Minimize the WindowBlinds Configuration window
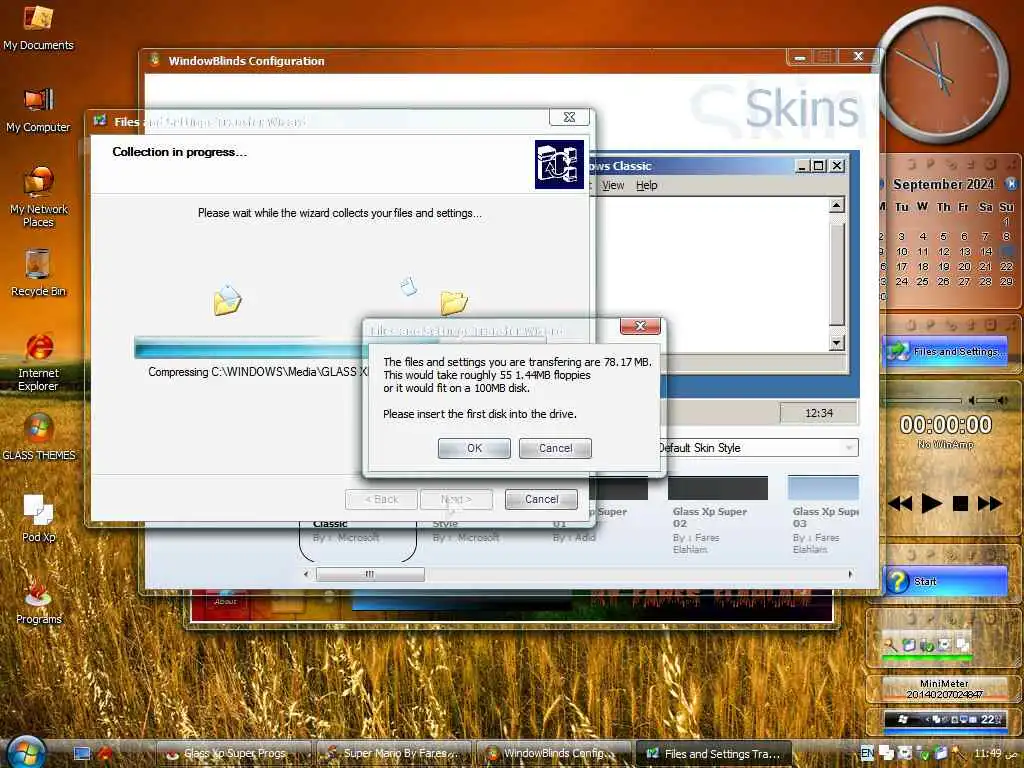Screen dimensions: 1024x768 pyautogui.click(x=799, y=57)
